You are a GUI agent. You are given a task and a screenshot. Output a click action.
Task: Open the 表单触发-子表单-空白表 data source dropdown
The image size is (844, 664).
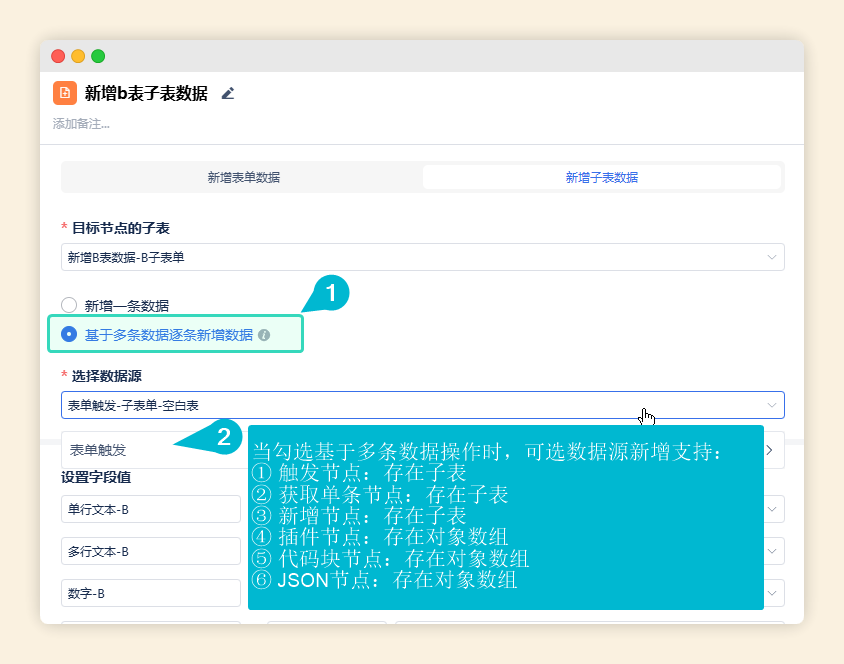pos(420,405)
